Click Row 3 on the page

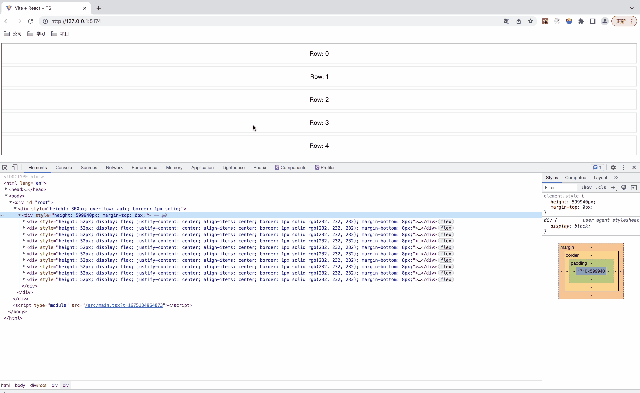[x=319, y=122]
